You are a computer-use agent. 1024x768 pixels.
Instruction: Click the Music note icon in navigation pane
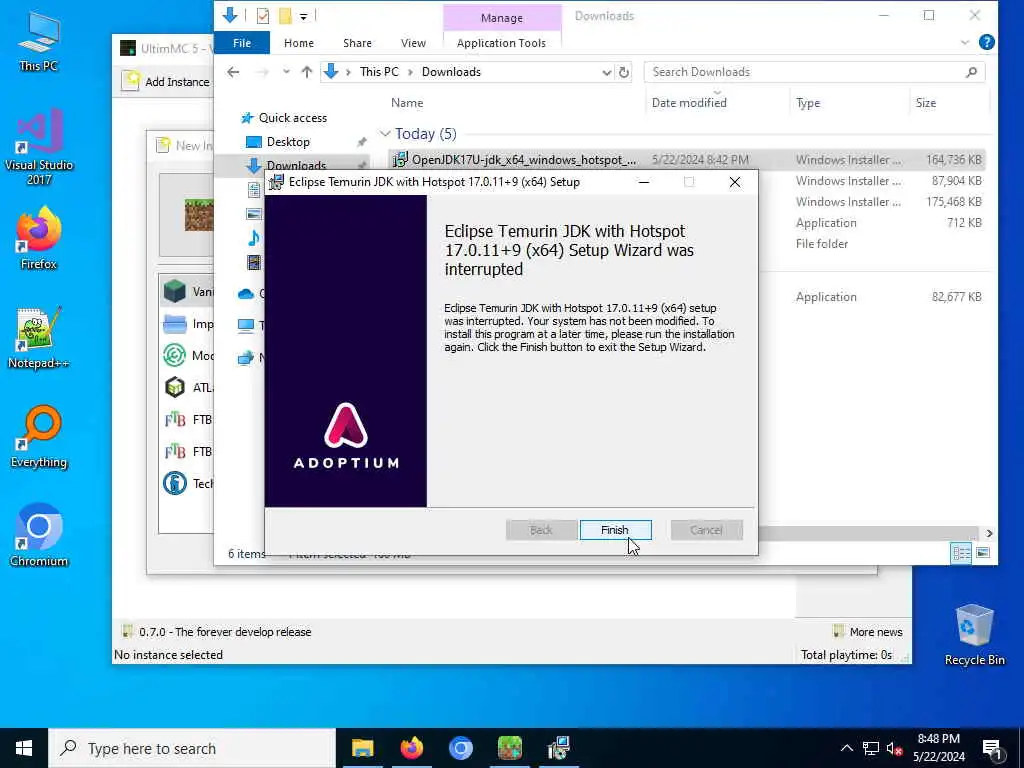pyautogui.click(x=254, y=238)
